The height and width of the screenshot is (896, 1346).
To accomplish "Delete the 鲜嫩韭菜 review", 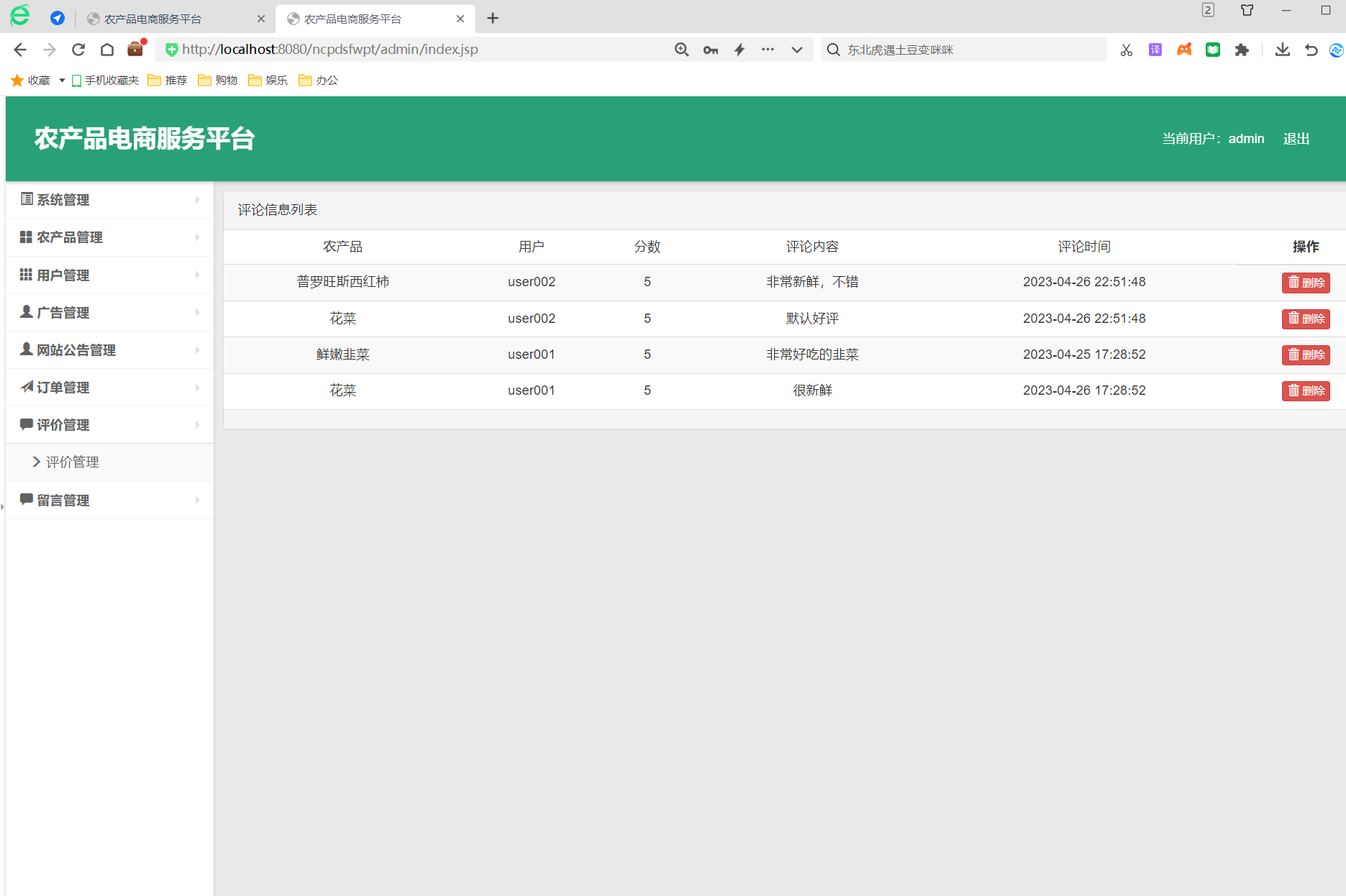I will tap(1305, 355).
